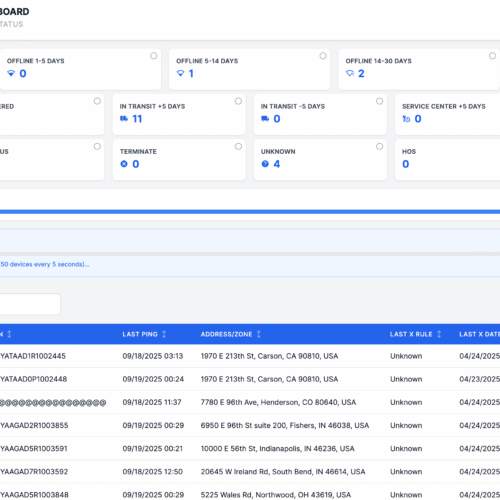The width and height of the screenshot is (500, 500).
Task: Click the truck icon in In Transit +5 Days card
Action: (124, 119)
